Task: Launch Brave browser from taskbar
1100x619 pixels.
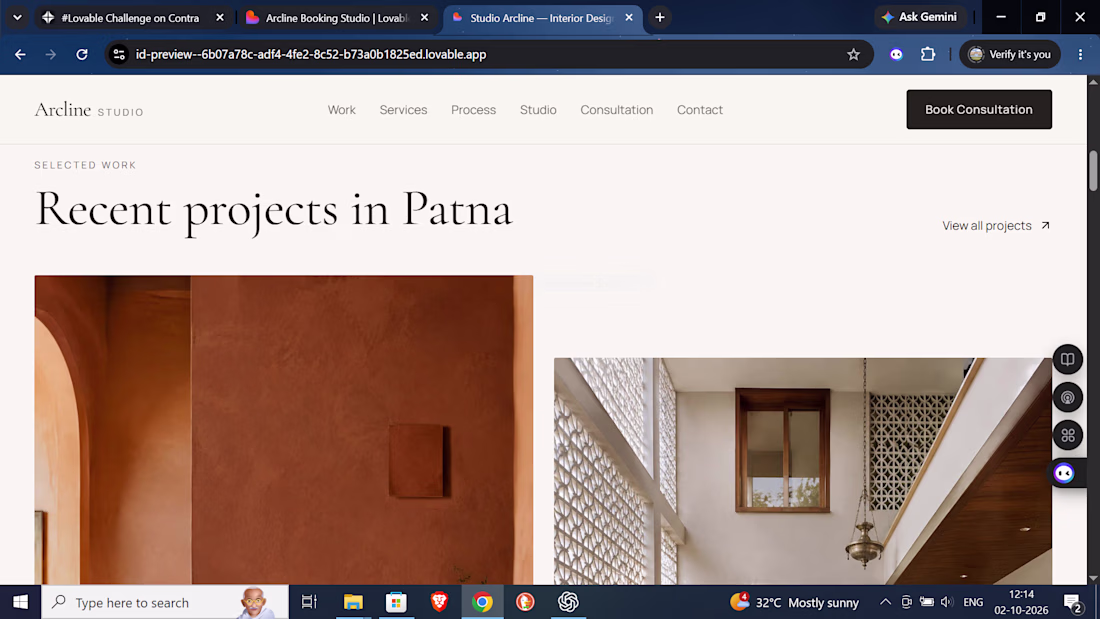Action: [439, 602]
